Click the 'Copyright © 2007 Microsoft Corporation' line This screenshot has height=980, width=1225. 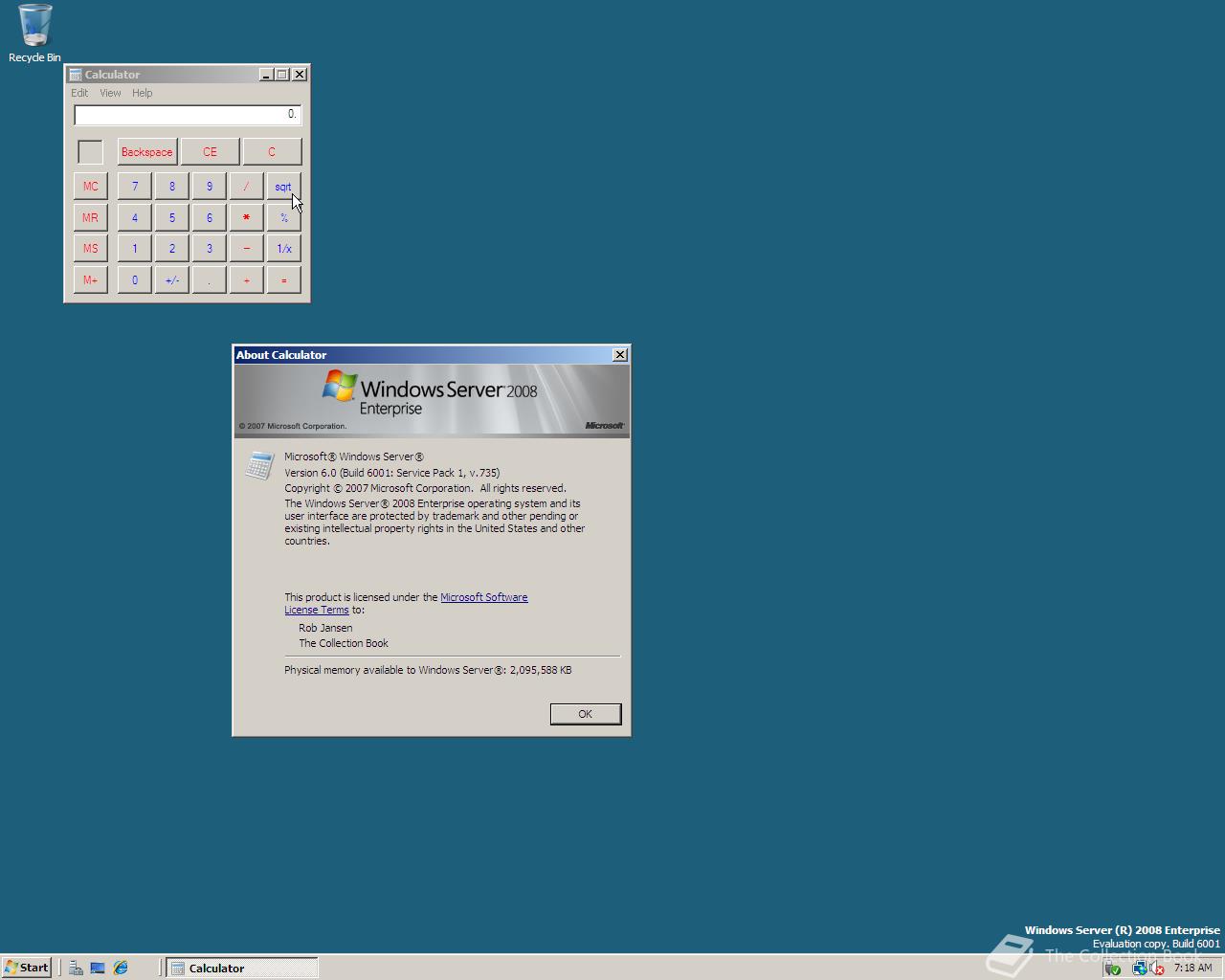pyautogui.click(x=425, y=488)
